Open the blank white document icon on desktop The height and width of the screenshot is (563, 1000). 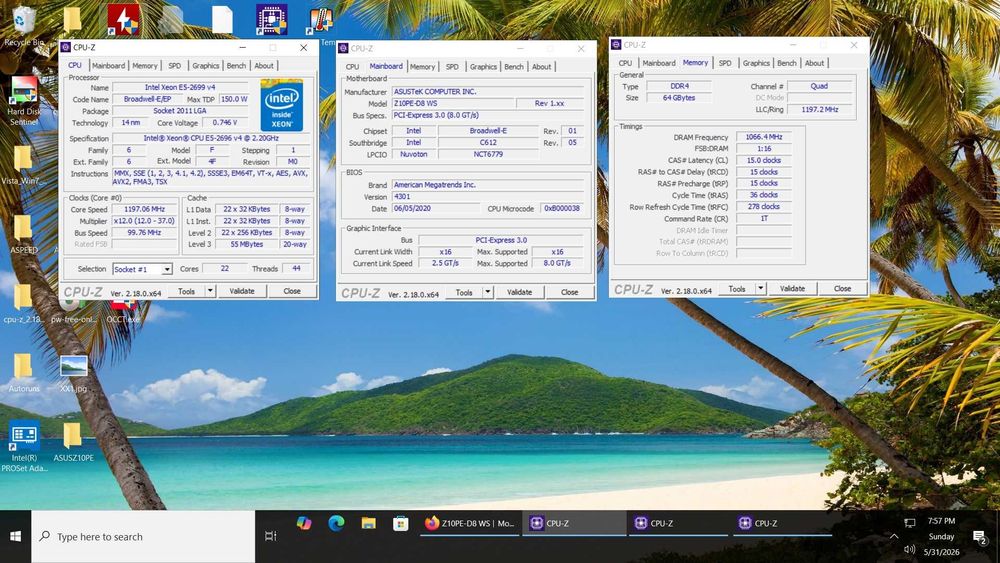[222, 19]
